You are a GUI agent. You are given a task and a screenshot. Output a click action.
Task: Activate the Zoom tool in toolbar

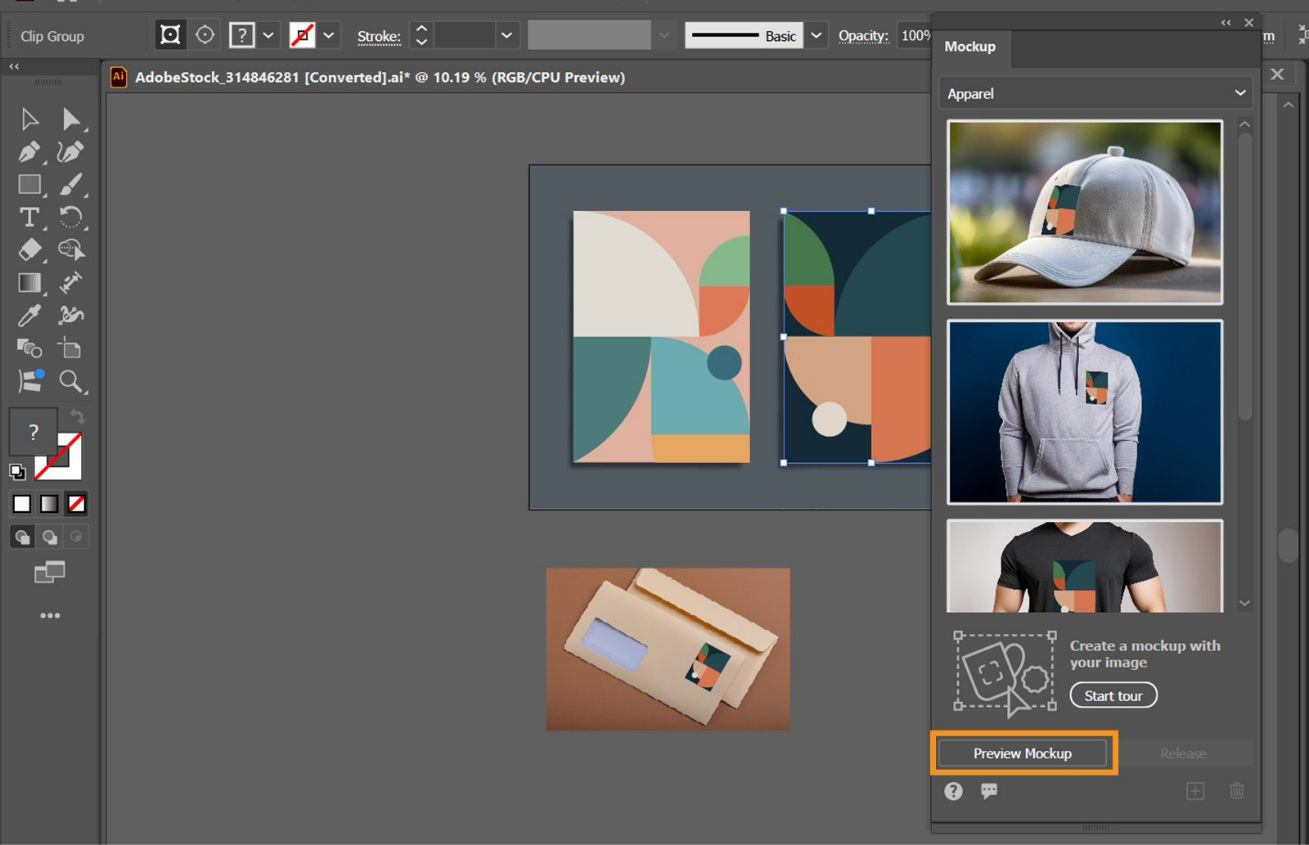pos(68,381)
